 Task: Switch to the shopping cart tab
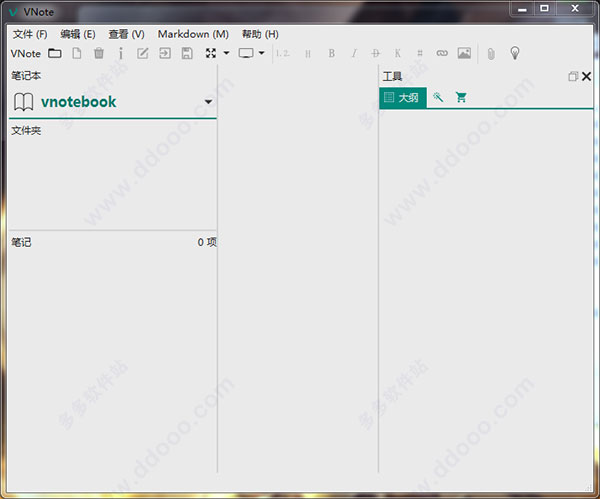pos(461,97)
